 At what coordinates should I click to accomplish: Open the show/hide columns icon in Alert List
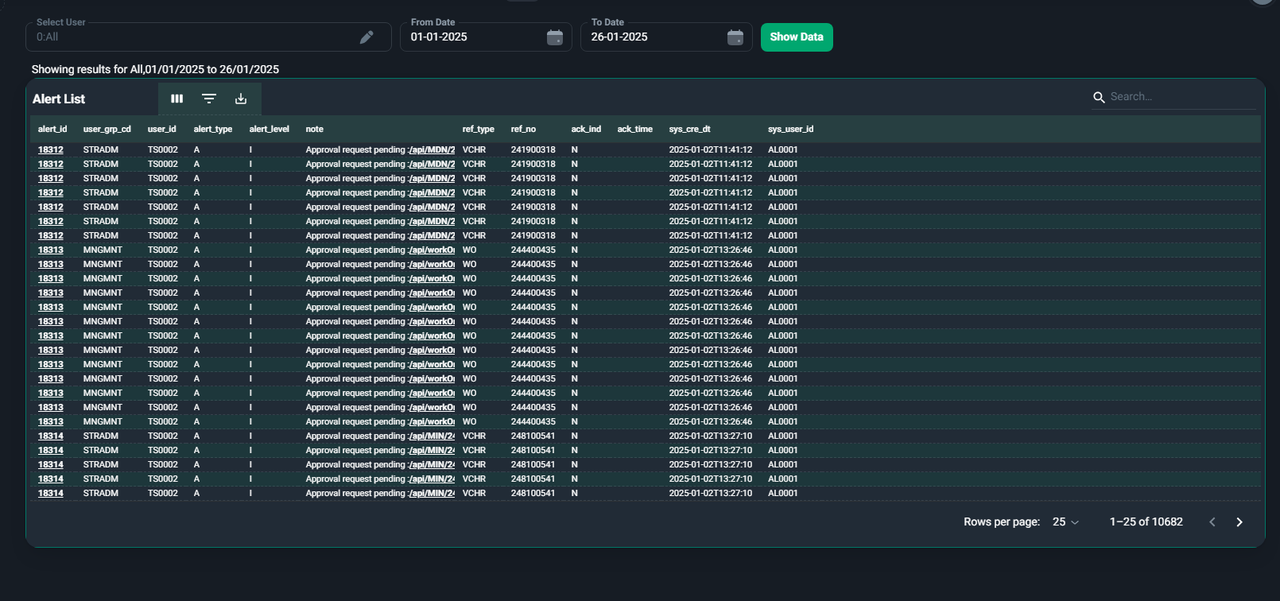pos(177,99)
